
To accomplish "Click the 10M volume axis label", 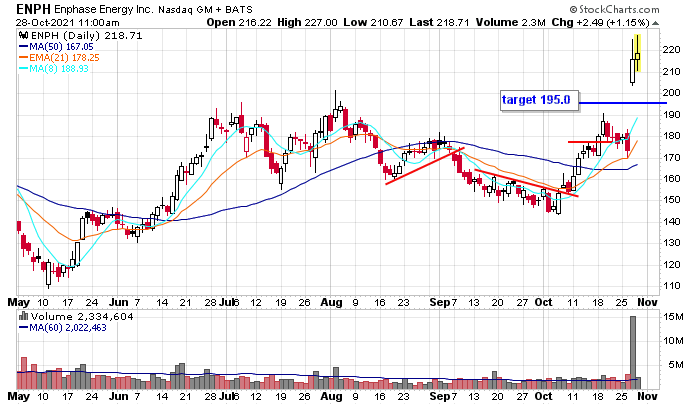I will pos(674,341).
